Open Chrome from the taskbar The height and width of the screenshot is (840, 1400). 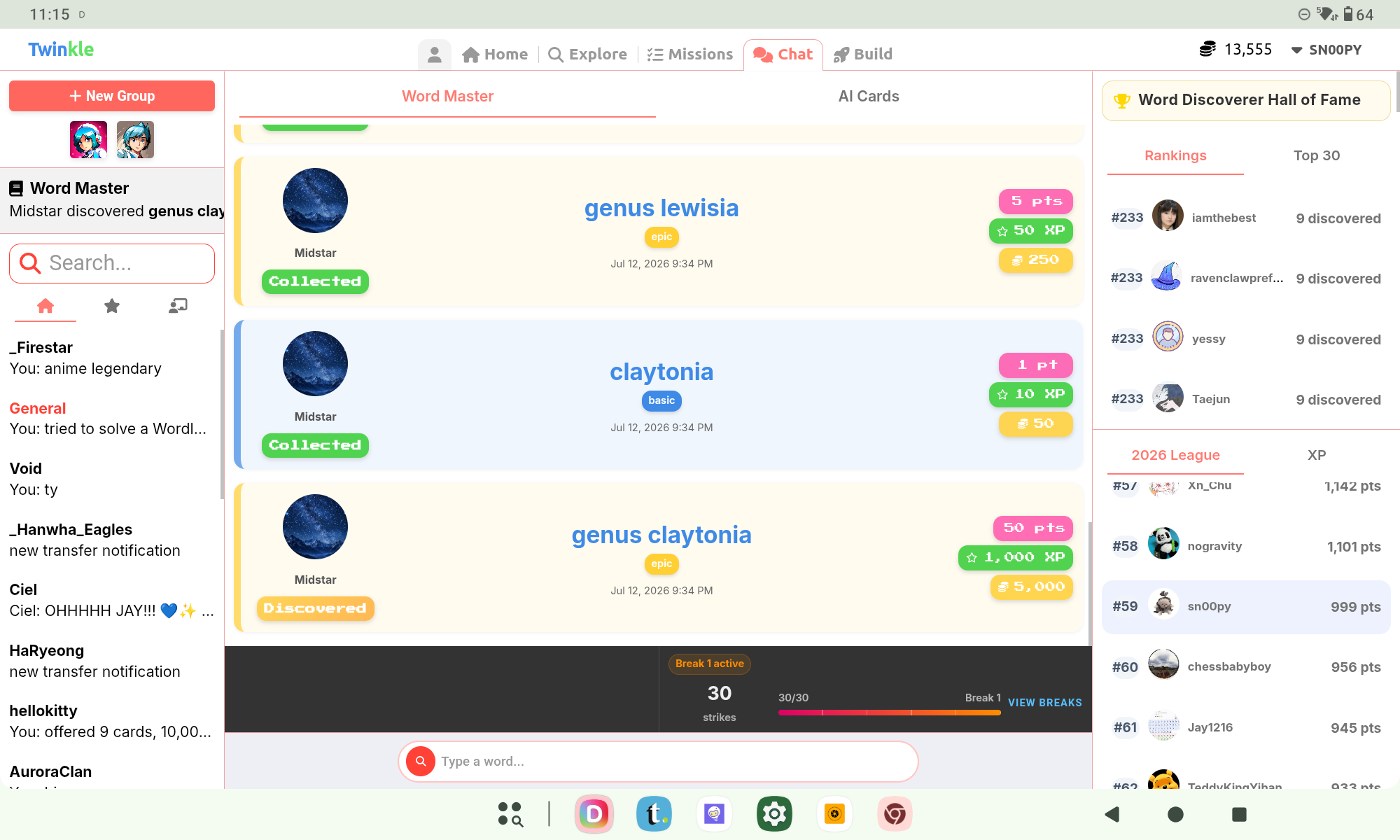[x=895, y=814]
